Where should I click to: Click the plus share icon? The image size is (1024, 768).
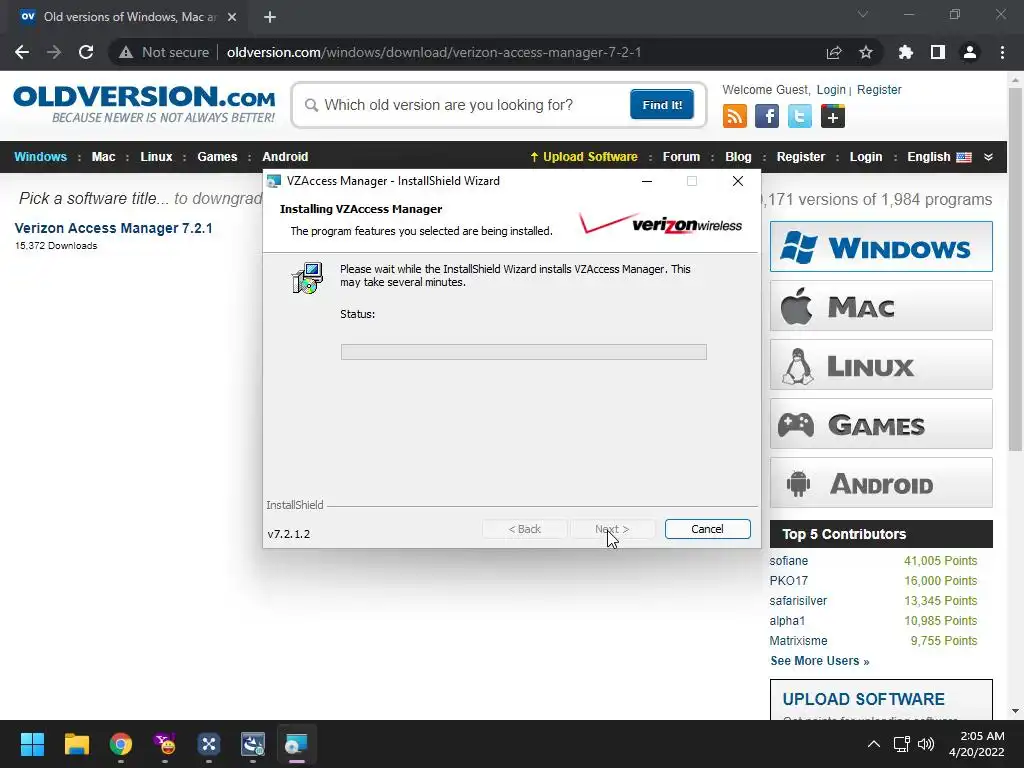tap(833, 116)
